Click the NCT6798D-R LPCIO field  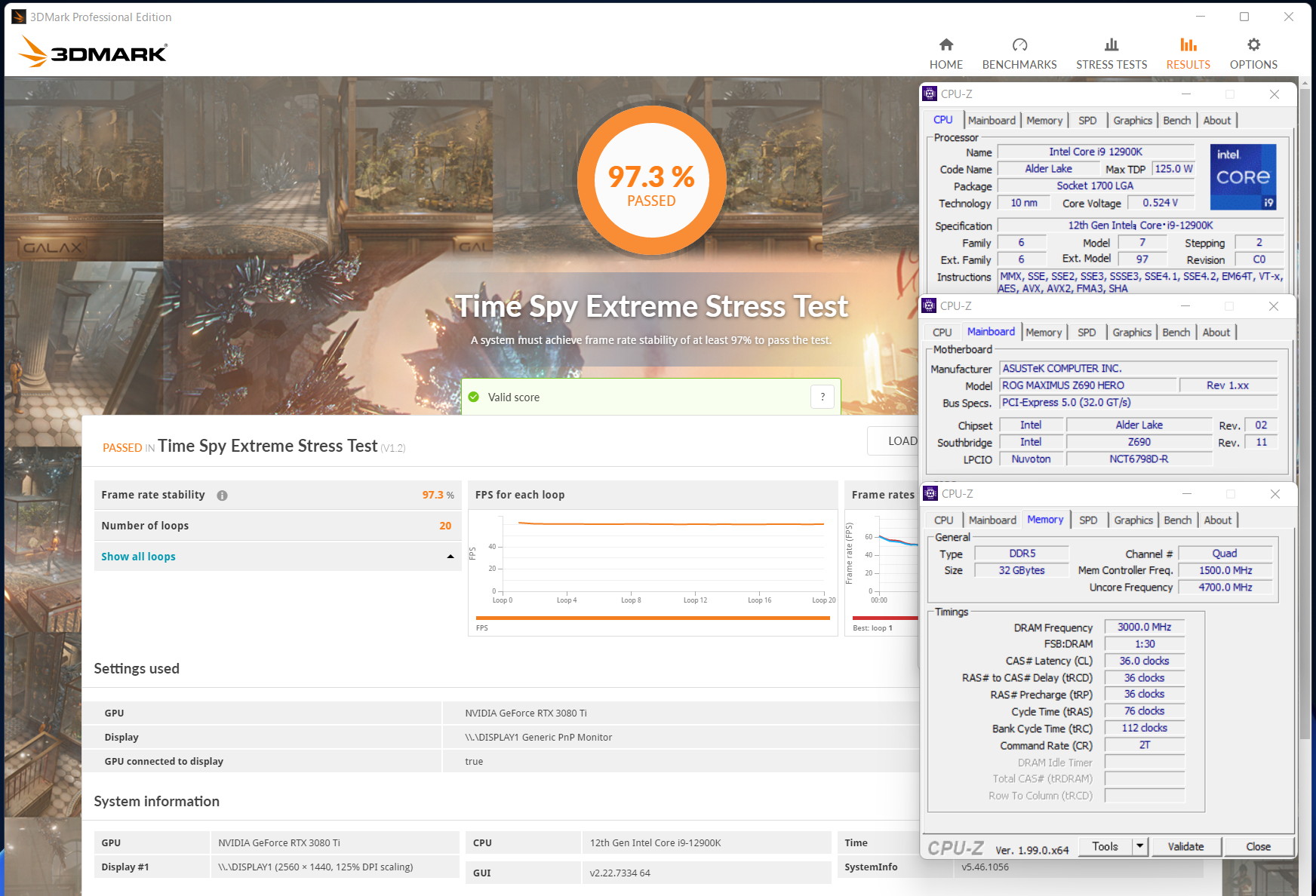[1139, 459]
